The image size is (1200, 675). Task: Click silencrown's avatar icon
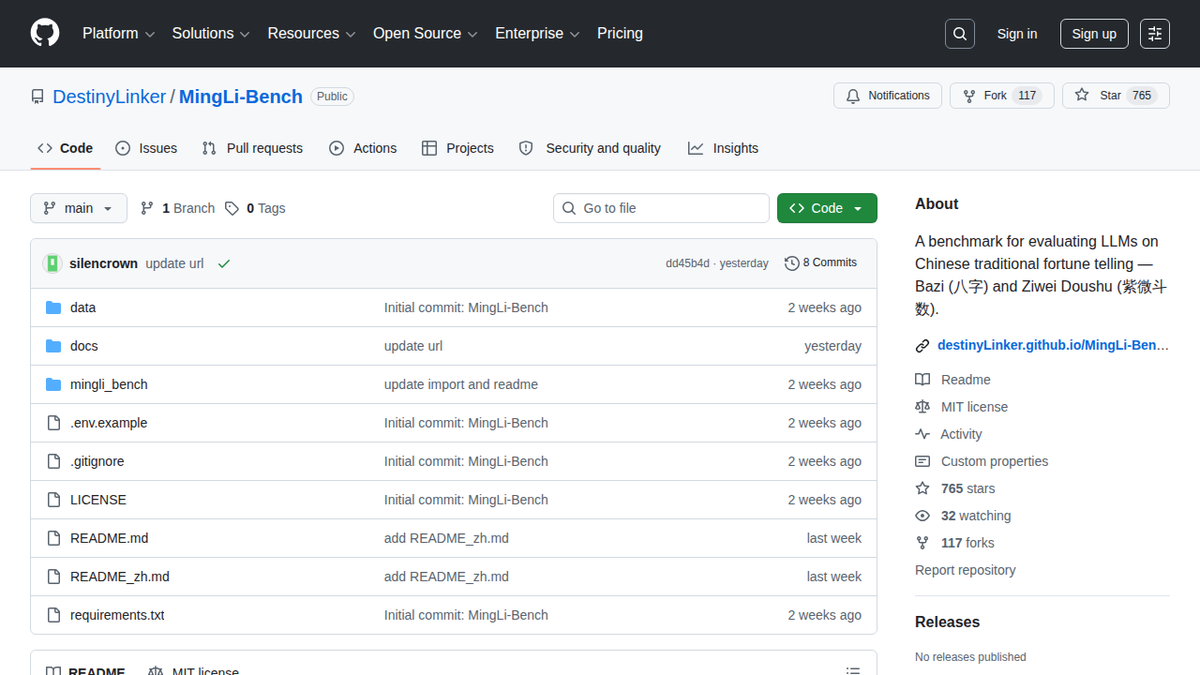click(x=53, y=264)
